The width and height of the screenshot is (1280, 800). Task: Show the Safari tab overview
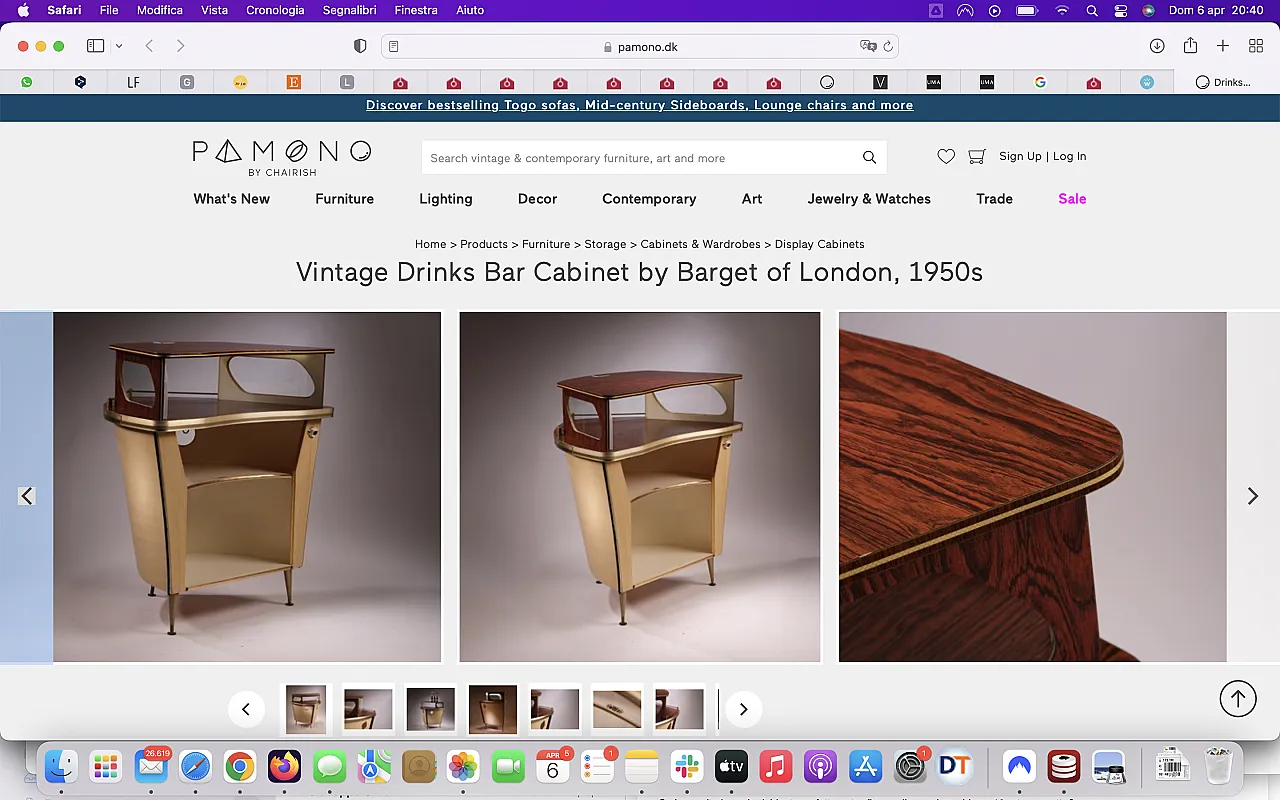[x=1256, y=46]
